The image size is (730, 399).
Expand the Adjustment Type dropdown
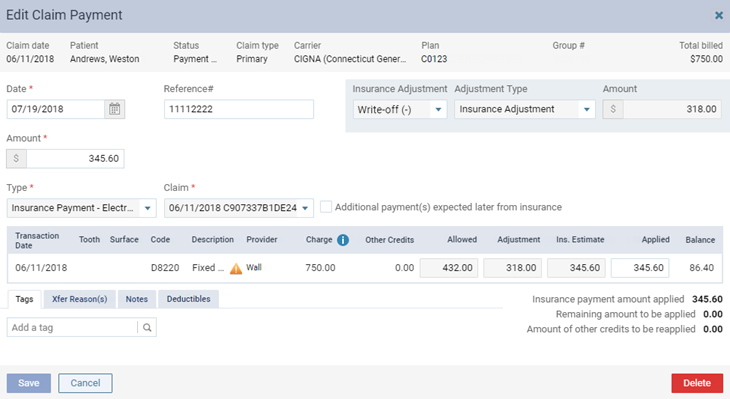tap(525, 109)
